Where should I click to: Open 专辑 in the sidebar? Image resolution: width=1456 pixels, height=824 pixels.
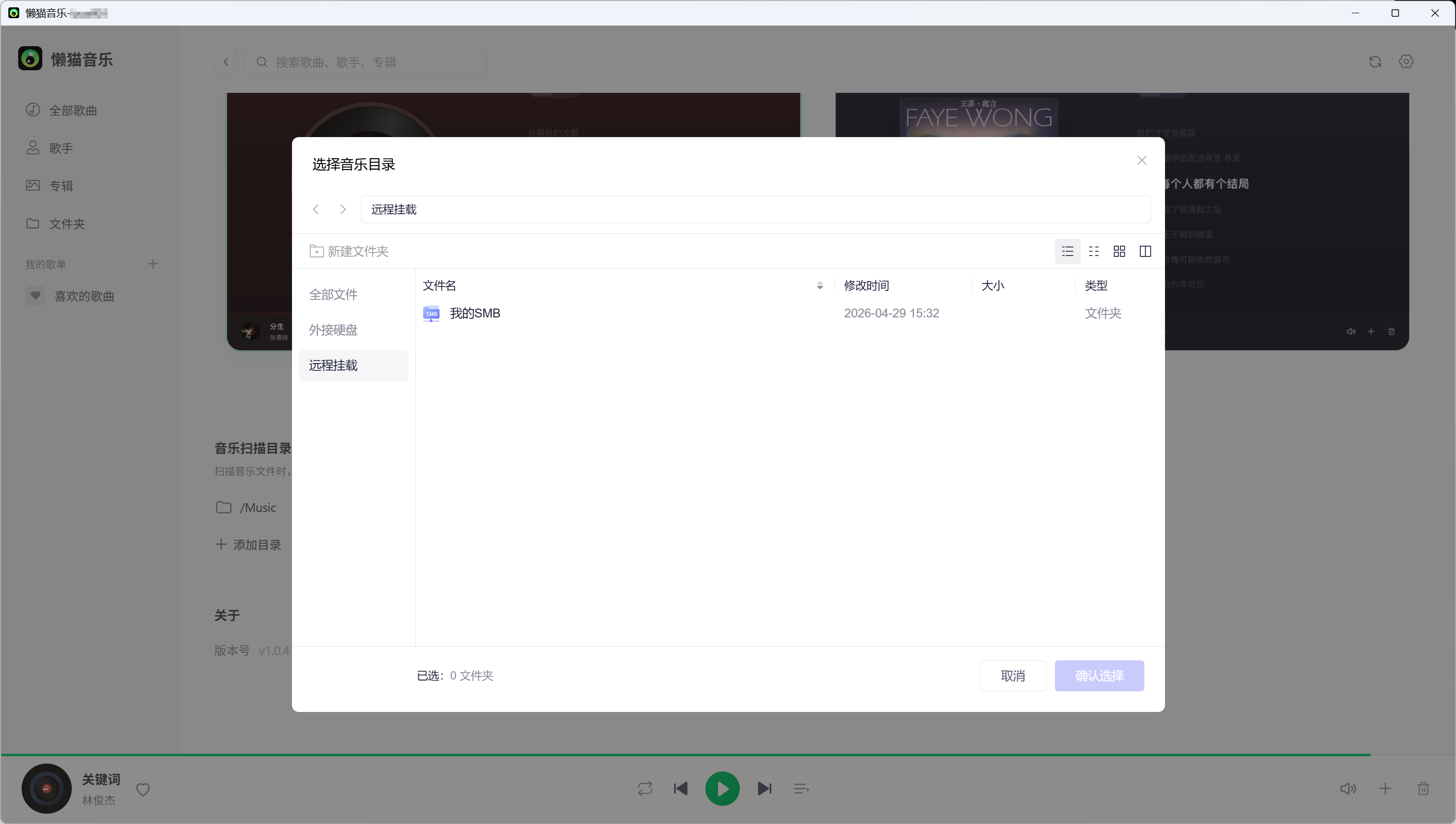(49, 186)
